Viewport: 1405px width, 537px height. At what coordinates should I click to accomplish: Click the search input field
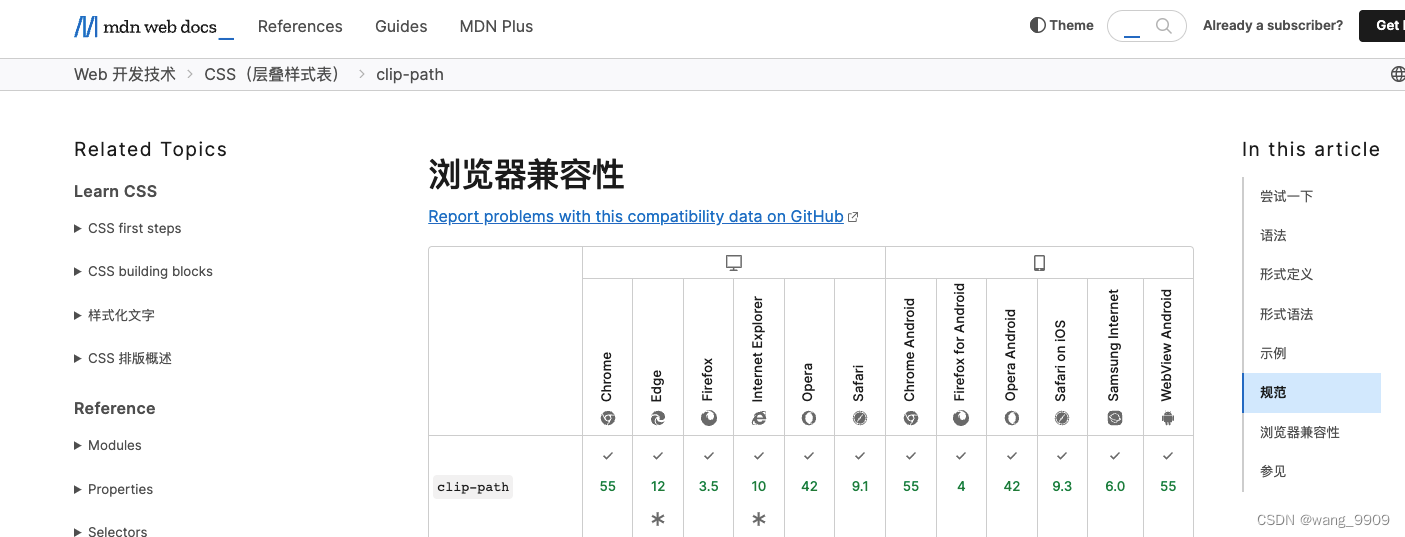pyautogui.click(x=1147, y=26)
